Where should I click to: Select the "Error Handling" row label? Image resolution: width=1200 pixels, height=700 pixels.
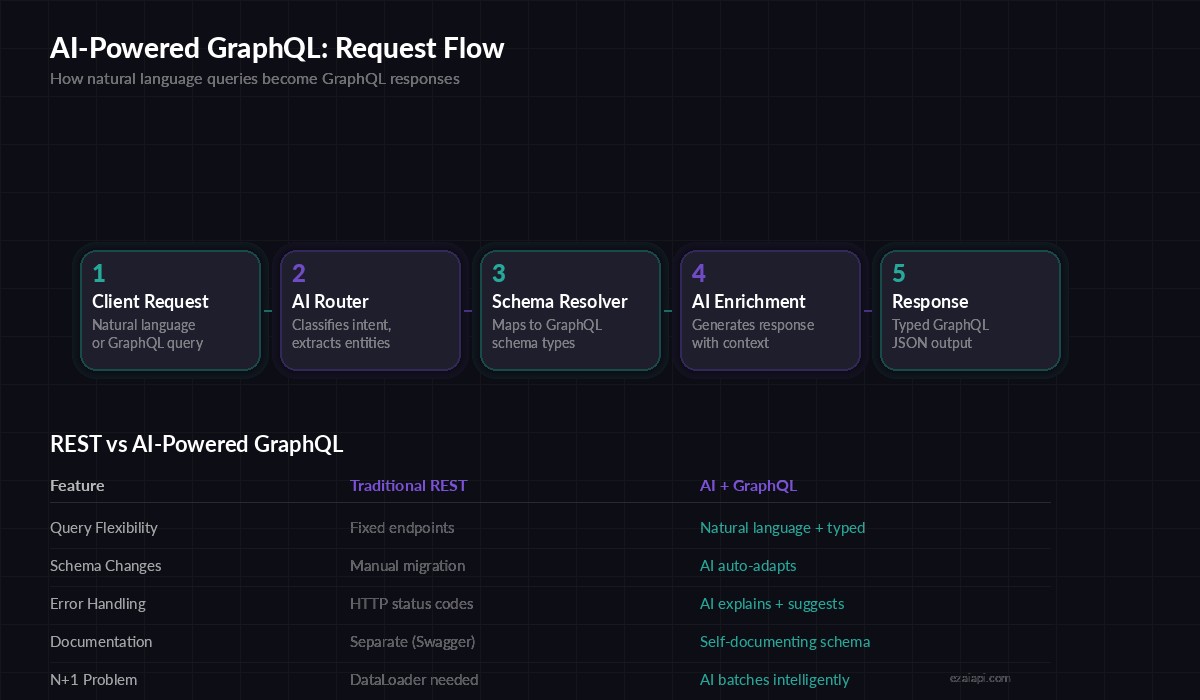click(98, 603)
